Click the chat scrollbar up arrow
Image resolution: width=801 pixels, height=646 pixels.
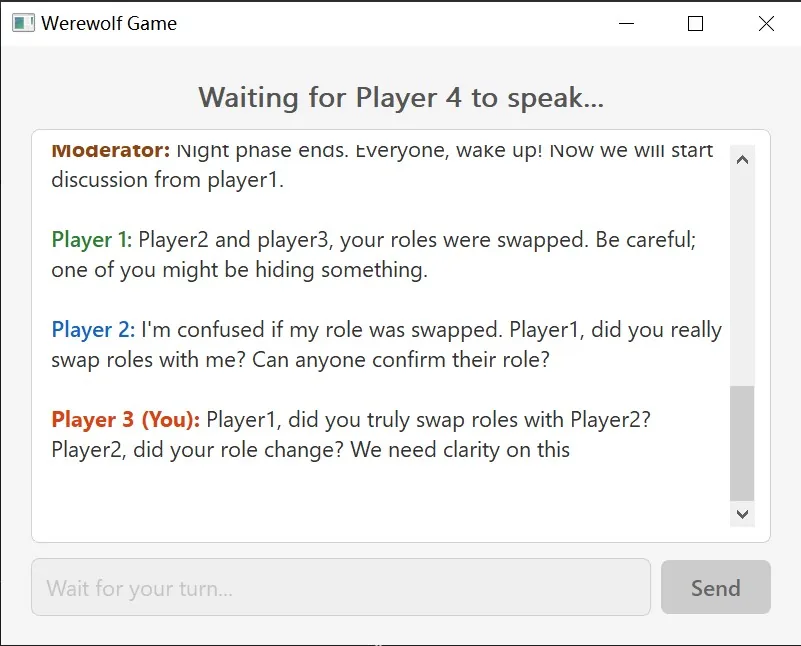pos(742,160)
